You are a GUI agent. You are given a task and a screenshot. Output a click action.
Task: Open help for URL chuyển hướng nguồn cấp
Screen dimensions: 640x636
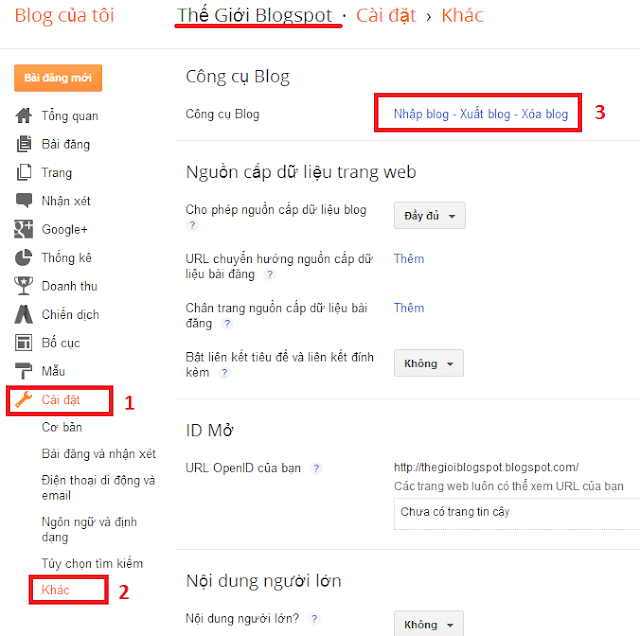pos(269,274)
